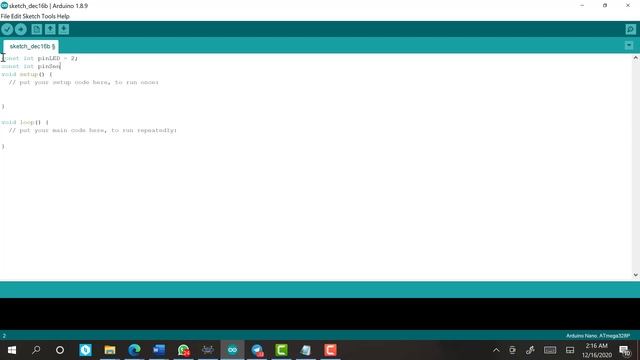
Task: Open the Help menu
Action: click(x=63, y=16)
